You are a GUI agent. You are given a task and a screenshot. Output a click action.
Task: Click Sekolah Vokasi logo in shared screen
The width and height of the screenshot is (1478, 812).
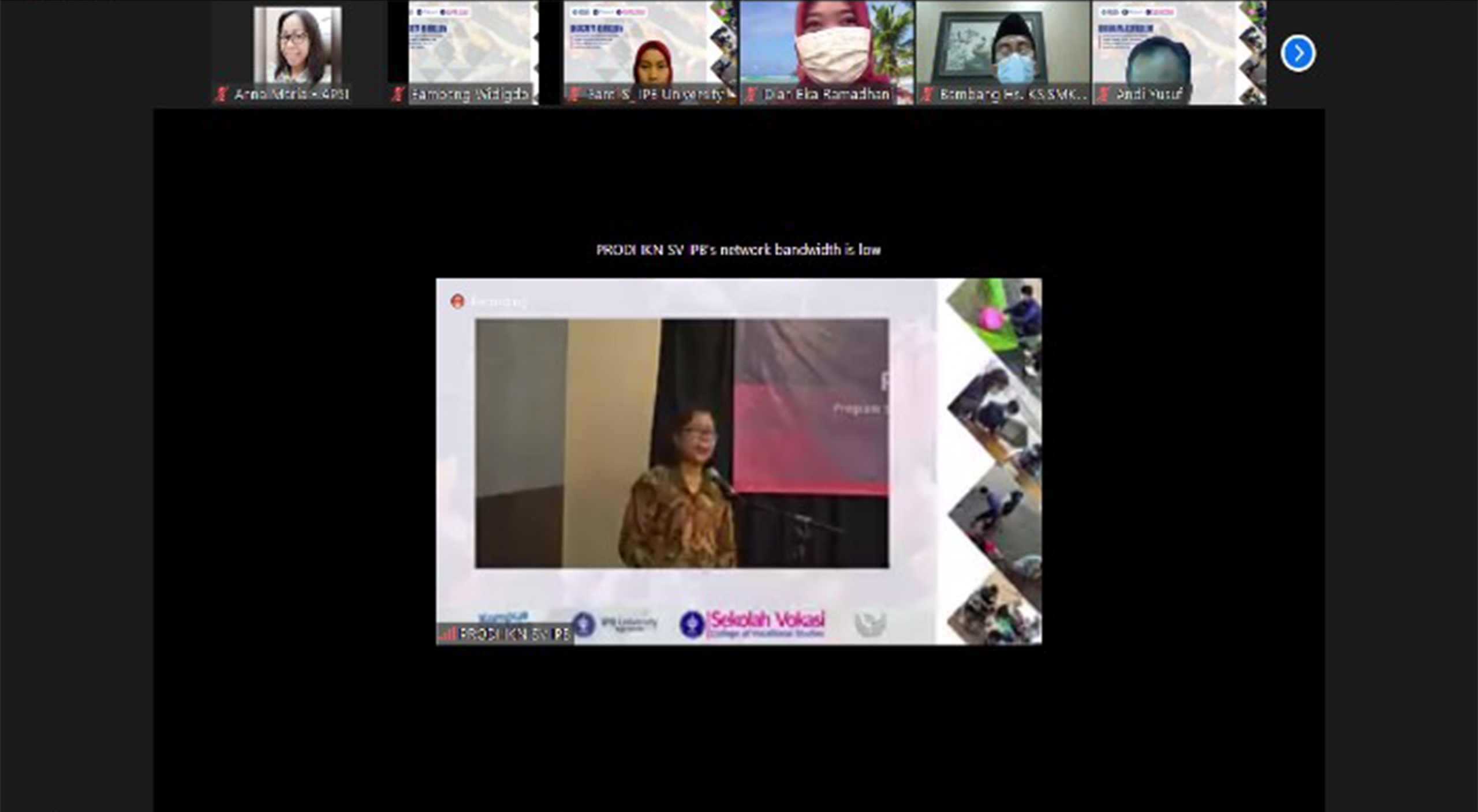[753, 623]
